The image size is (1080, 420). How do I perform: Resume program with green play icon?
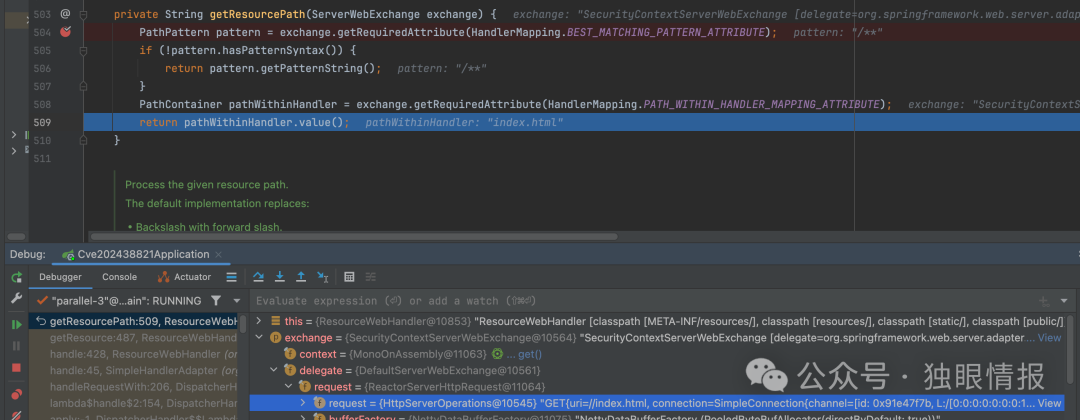tap(16, 324)
